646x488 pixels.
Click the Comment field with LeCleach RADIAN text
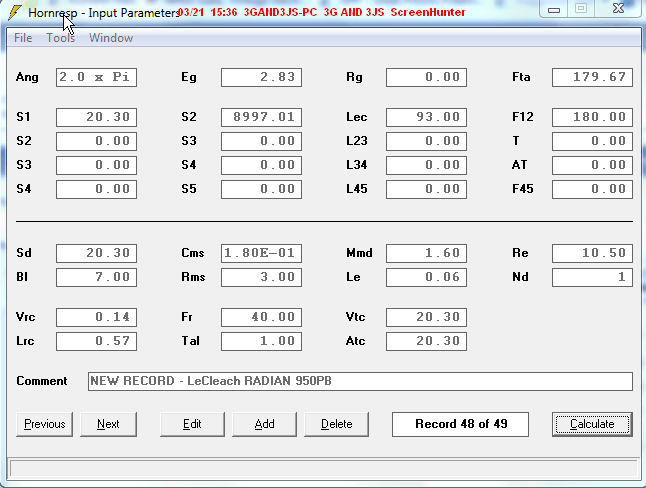(x=360, y=381)
